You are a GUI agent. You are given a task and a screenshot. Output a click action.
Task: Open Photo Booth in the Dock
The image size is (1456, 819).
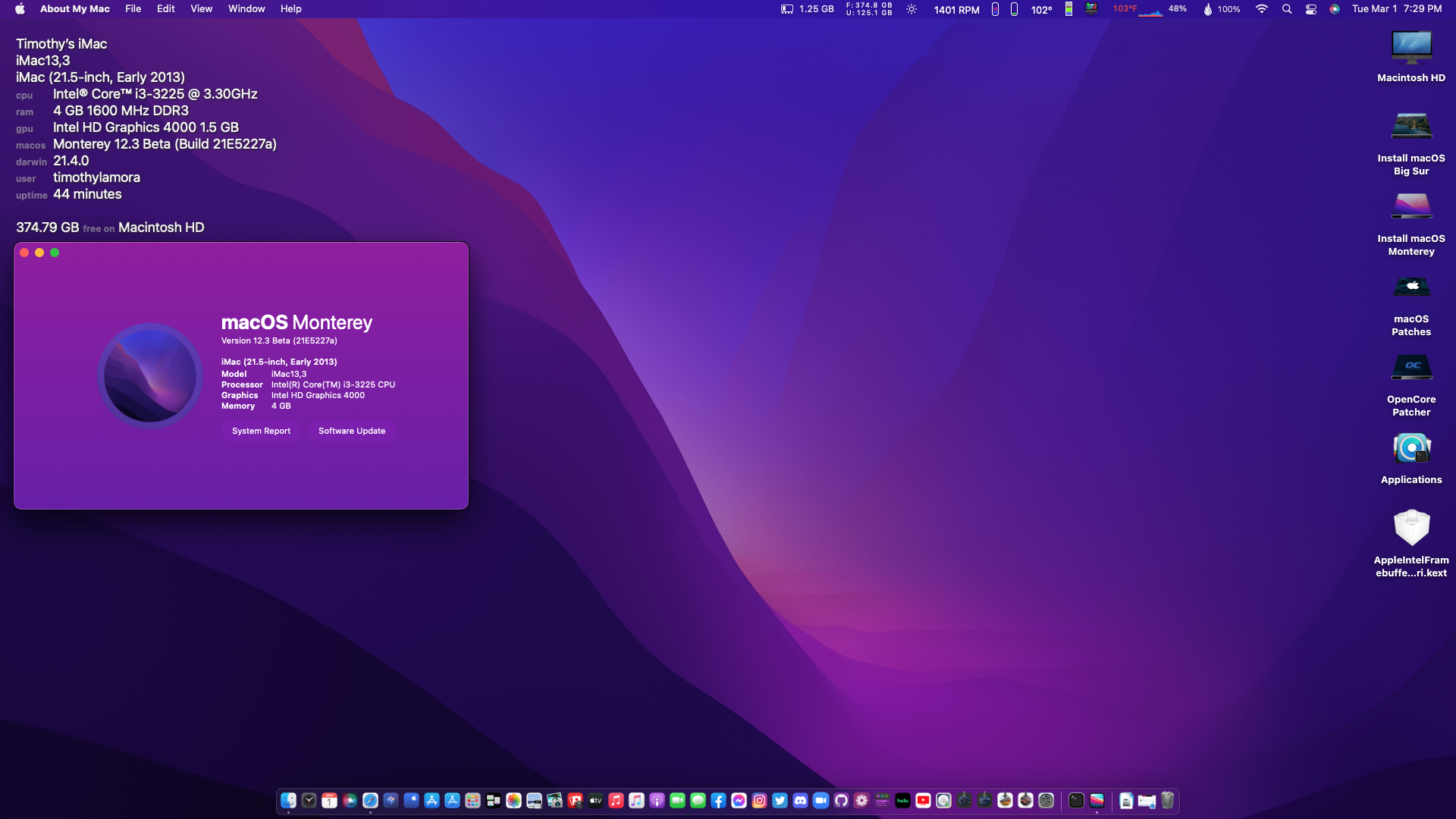[576, 800]
